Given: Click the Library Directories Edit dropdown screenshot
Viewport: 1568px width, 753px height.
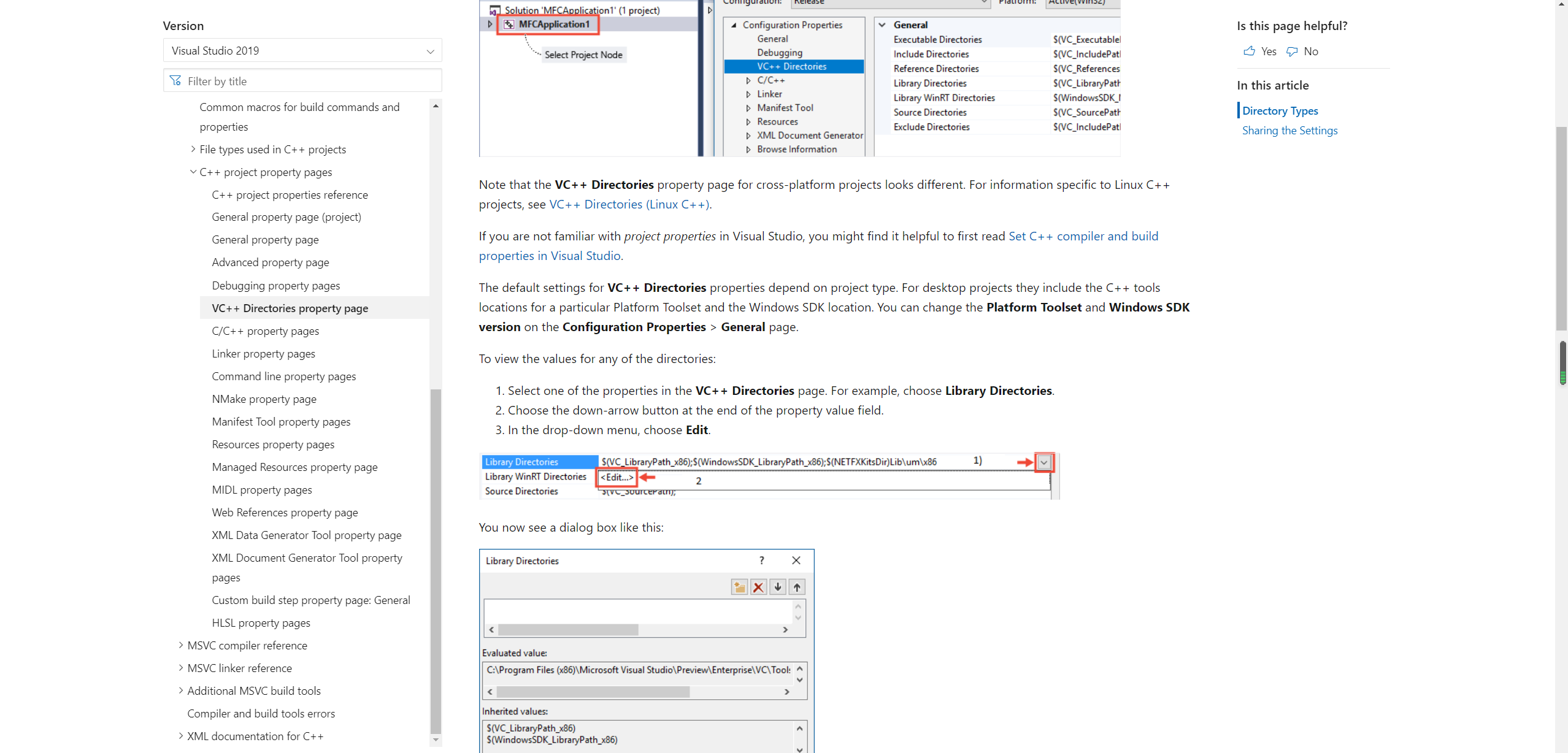Looking at the screenshot, I should 769,476.
